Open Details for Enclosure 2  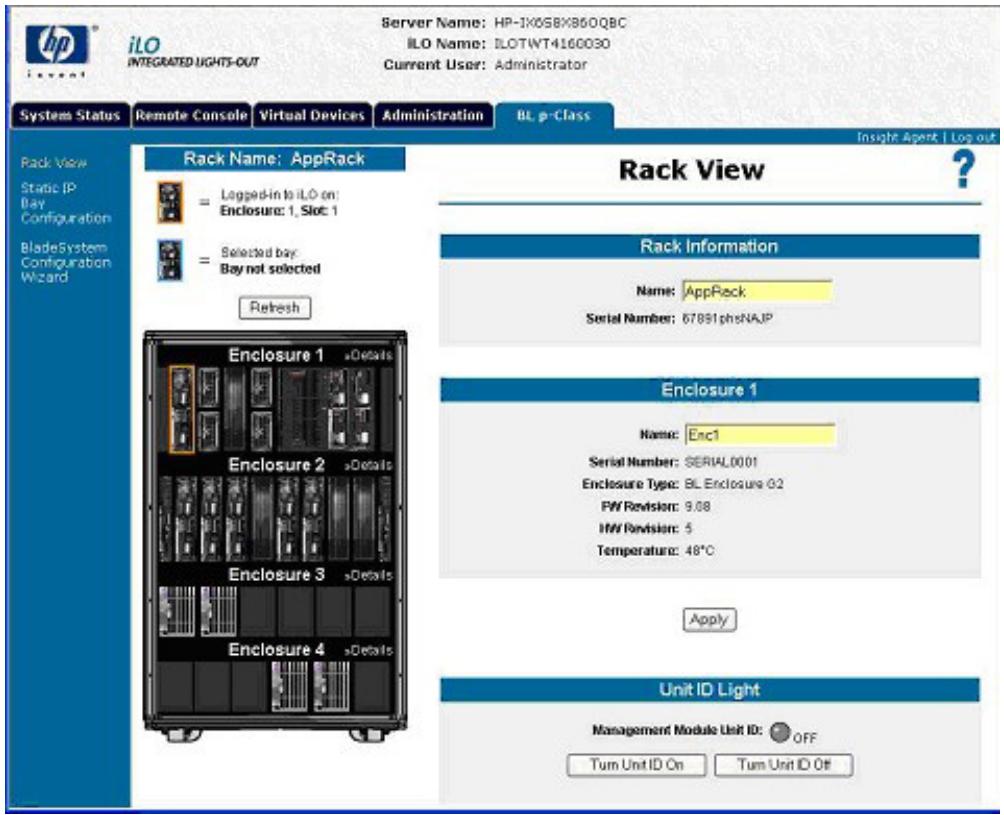[x=368, y=465]
